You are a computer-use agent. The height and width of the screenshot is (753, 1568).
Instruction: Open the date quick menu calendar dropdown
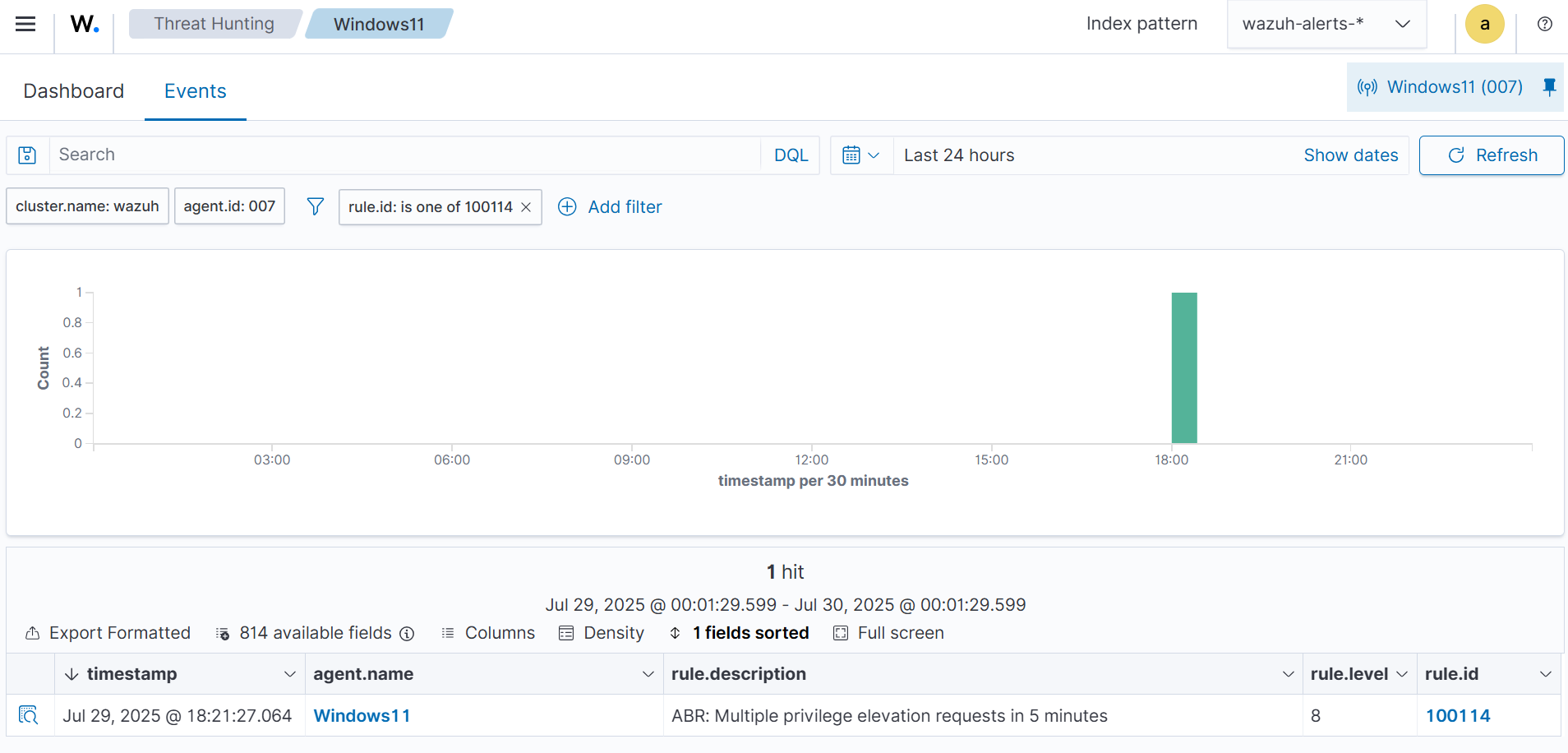860,155
